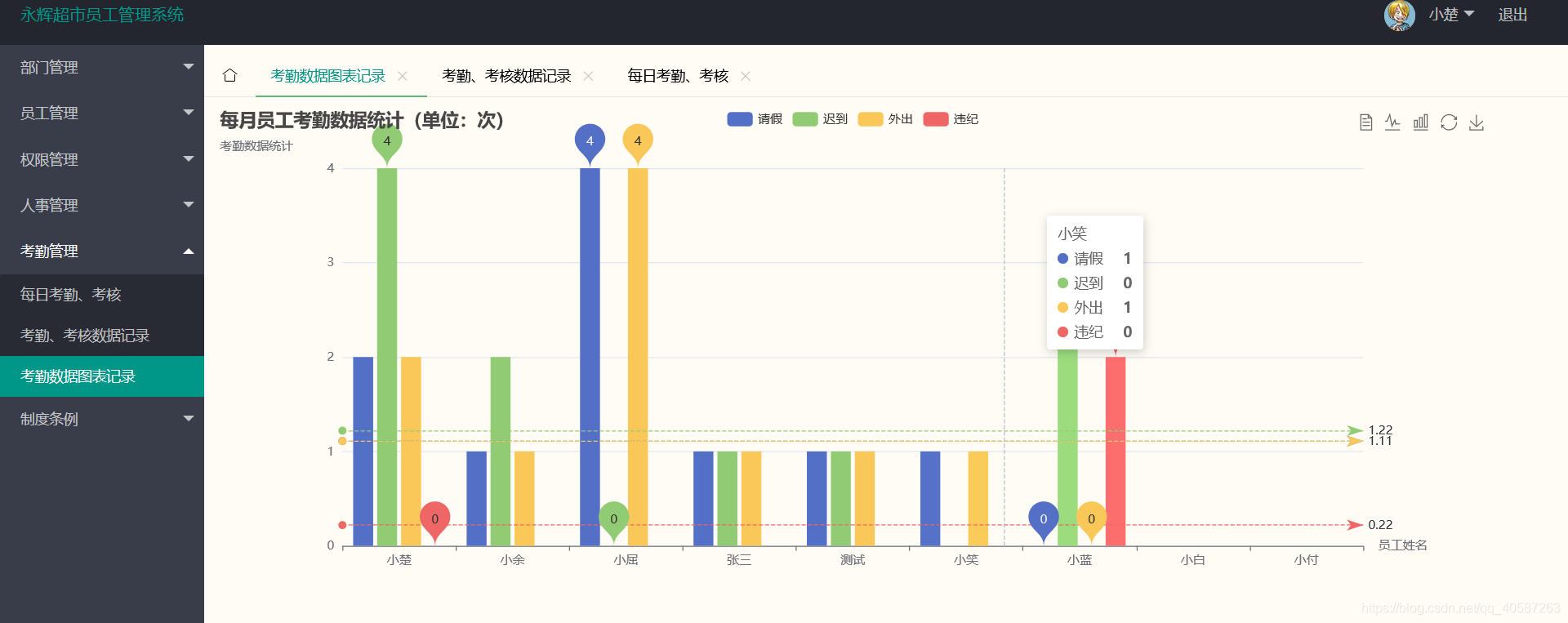Click 永辉超市员工管理系统 title

pos(102,15)
